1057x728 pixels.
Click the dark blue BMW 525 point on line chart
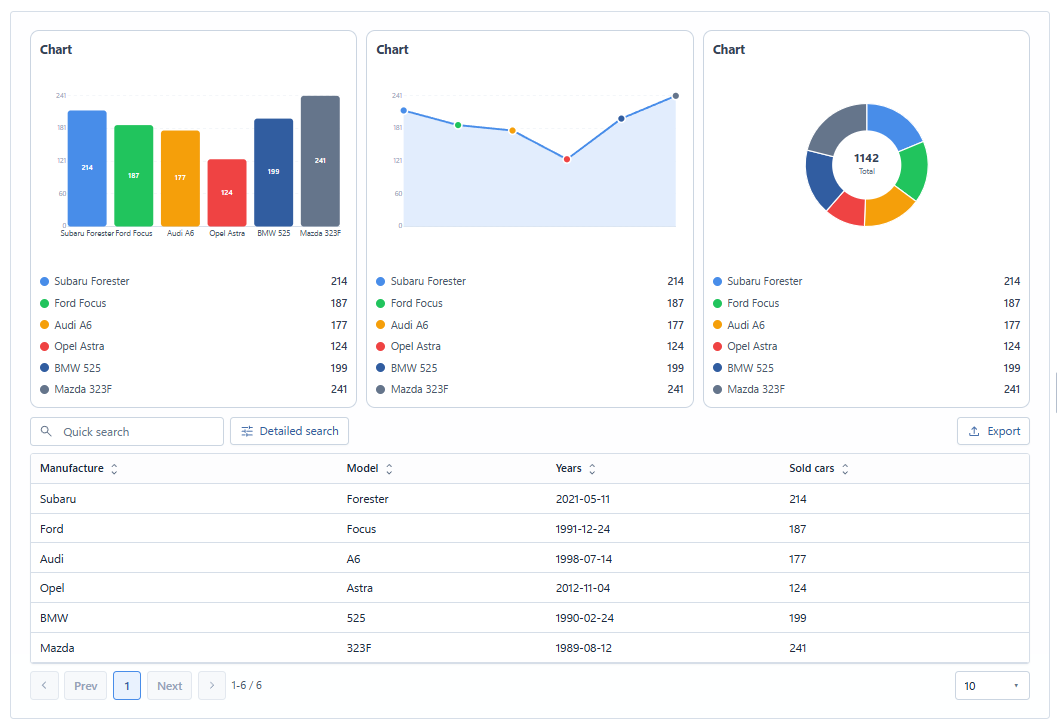[622, 119]
